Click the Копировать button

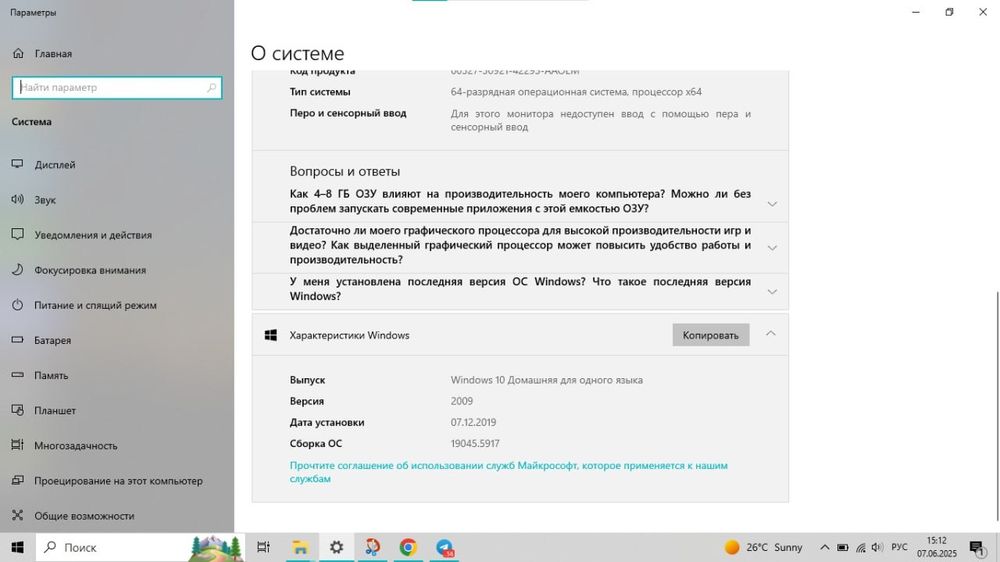pos(710,335)
